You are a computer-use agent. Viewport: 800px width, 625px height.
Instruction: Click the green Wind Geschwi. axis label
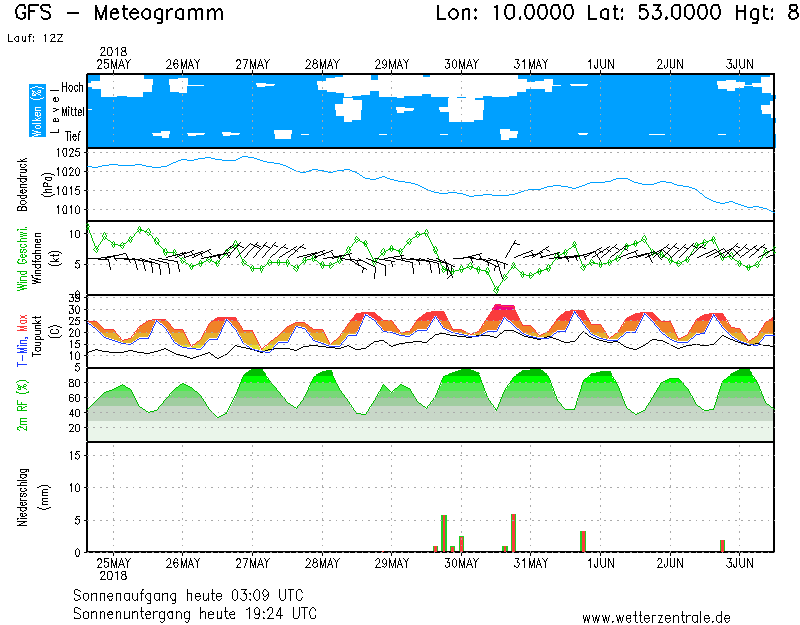pyautogui.click(x=22, y=258)
